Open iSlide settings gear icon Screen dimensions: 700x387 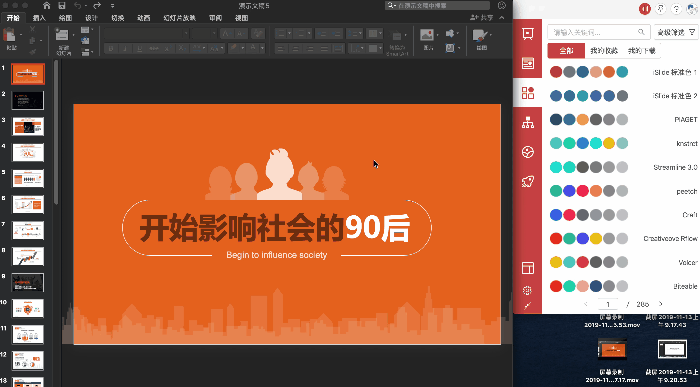[x=527, y=290]
